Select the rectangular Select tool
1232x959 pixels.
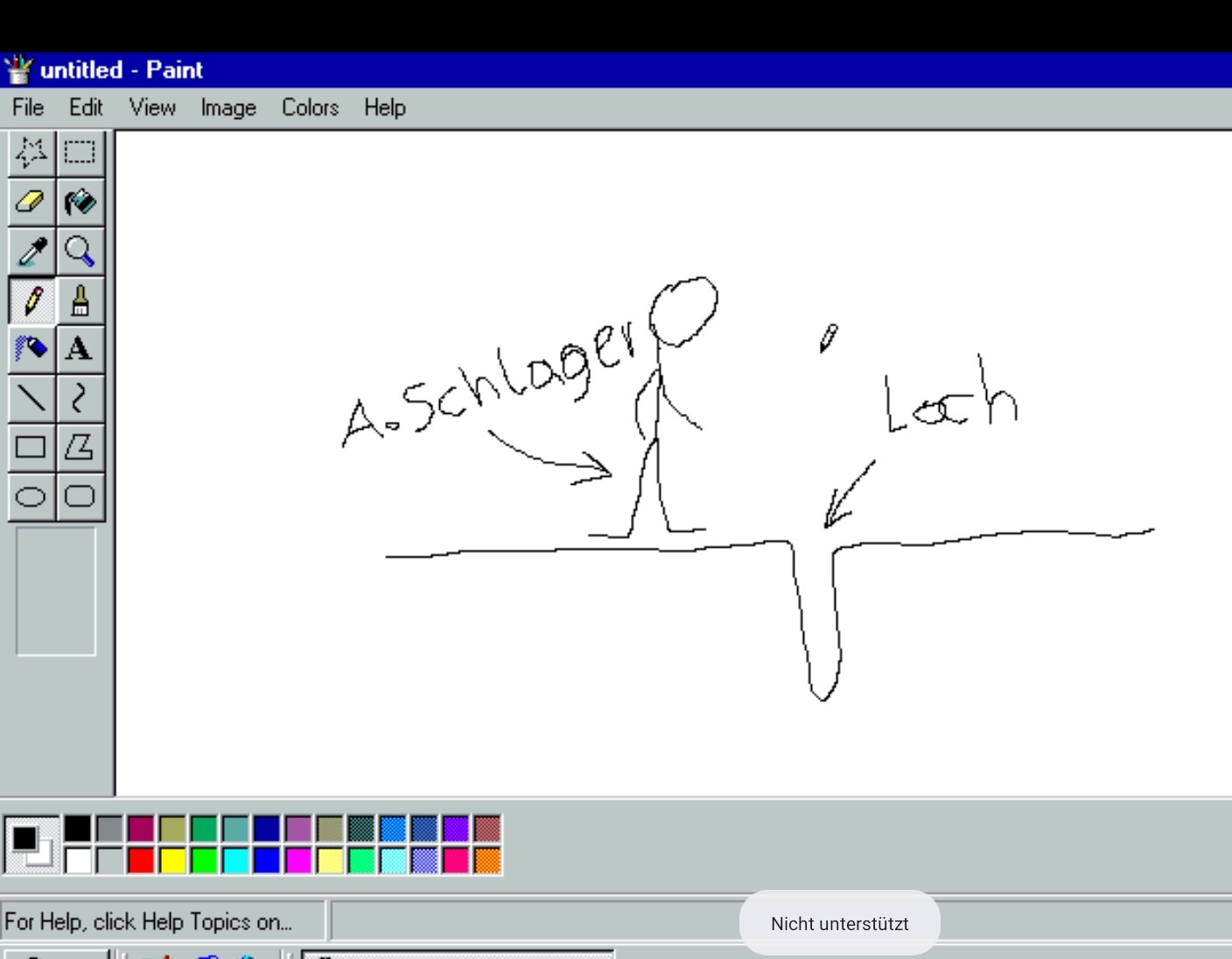click(80, 153)
